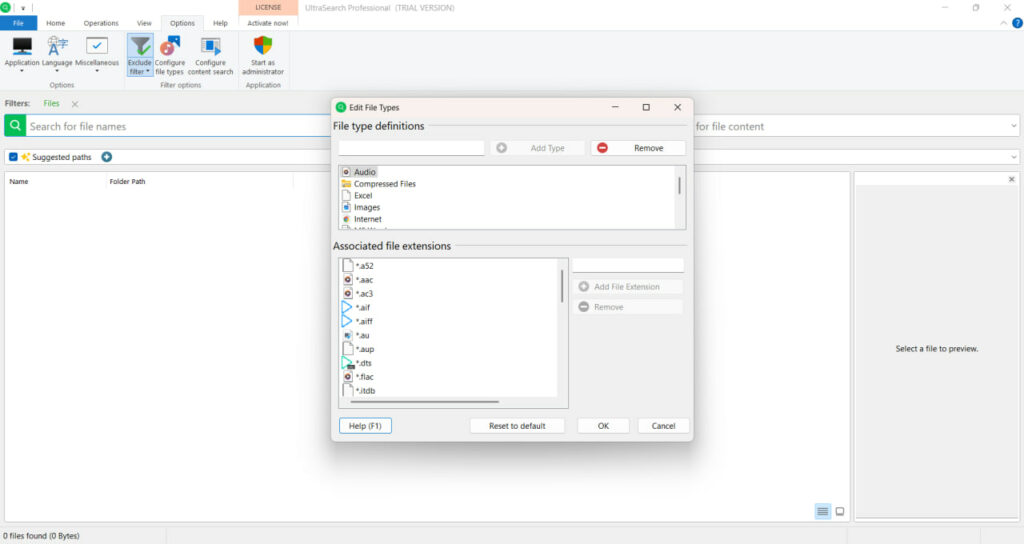Viewport: 1024px width, 544px height.
Task: Expand the file content search dropdown
Action: 1014,126
